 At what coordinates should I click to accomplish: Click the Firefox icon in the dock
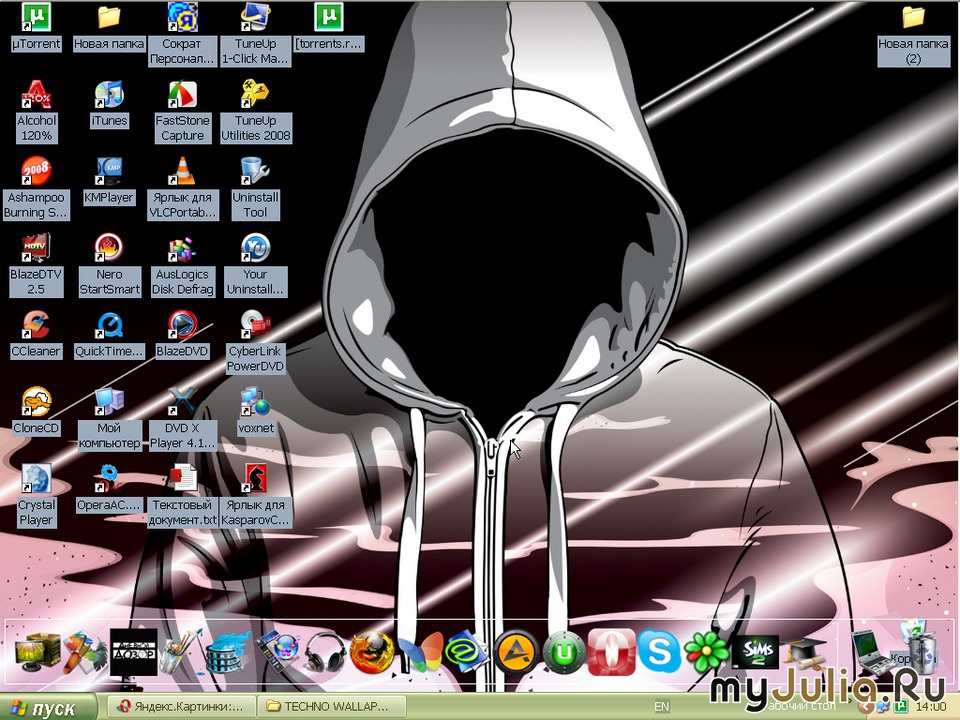(371, 653)
